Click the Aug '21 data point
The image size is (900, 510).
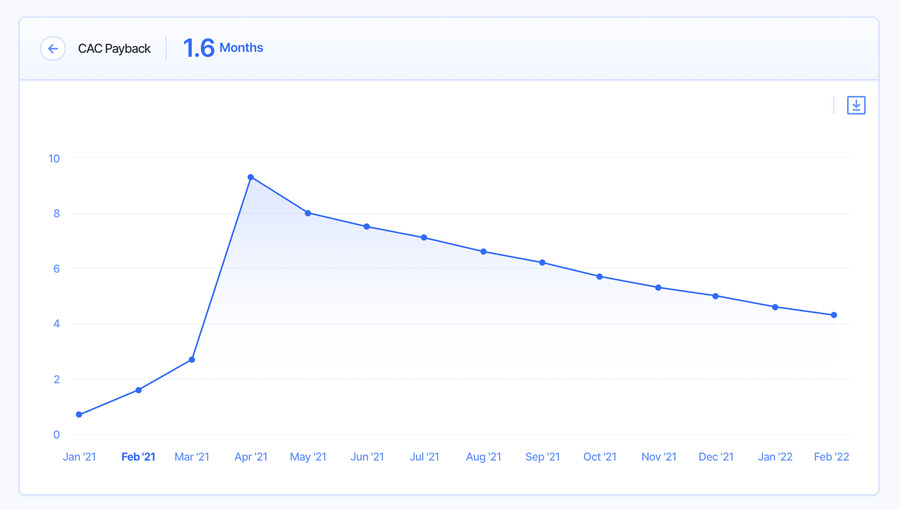483,251
